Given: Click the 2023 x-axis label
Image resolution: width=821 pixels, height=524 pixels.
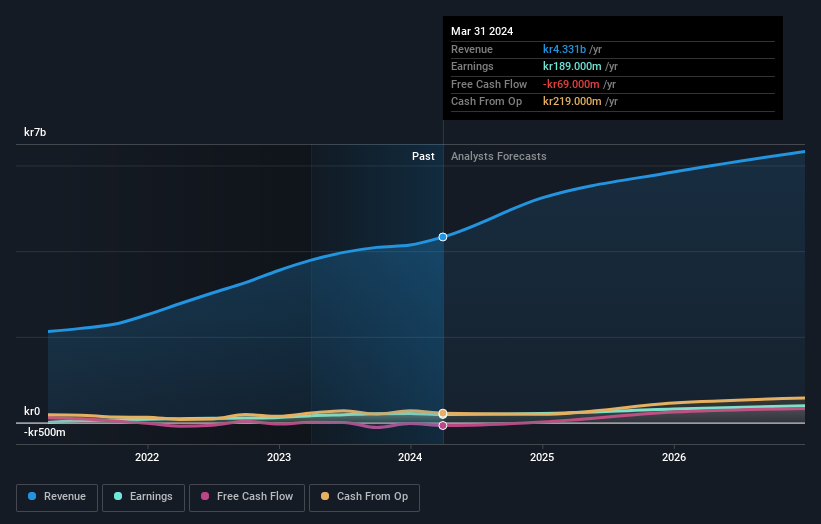Looking at the screenshot, I should coord(279,458).
